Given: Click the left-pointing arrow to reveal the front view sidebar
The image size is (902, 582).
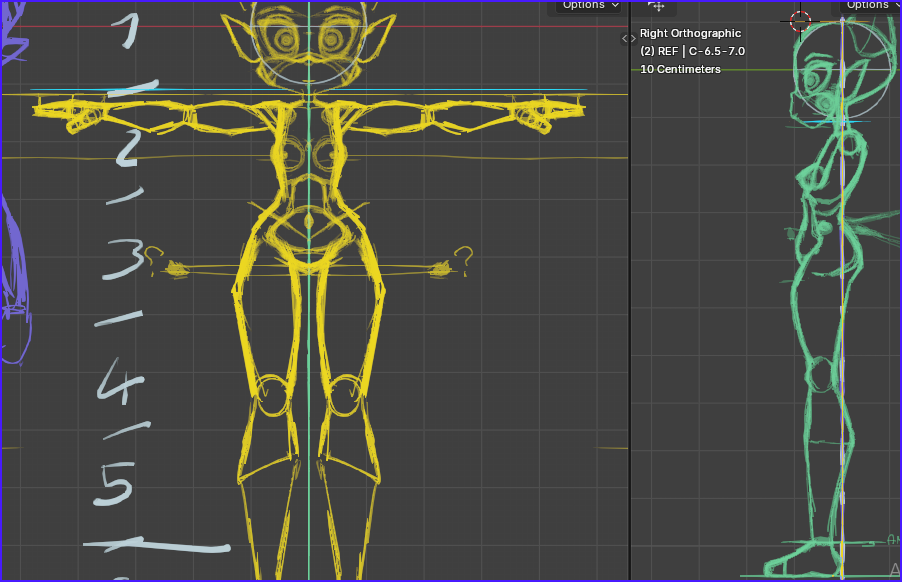Looking at the screenshot, I should (625, 39).
